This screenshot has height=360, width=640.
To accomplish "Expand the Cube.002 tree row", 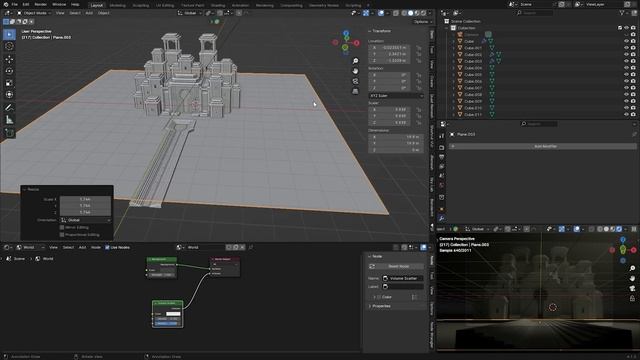I will (x=453, y=55).
